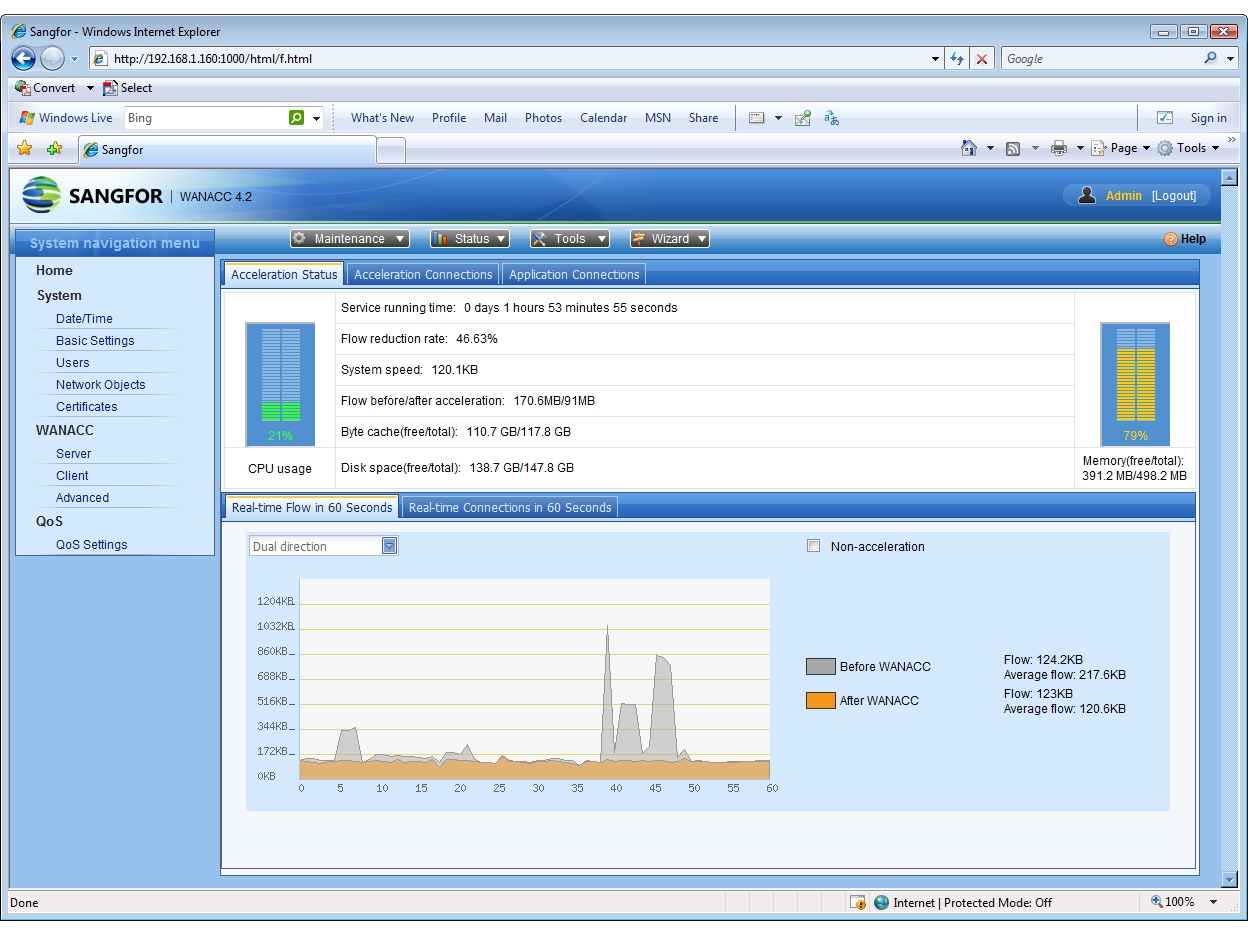
Task: Open Basic Settings in navigation menu
Action: coord(95,340)
